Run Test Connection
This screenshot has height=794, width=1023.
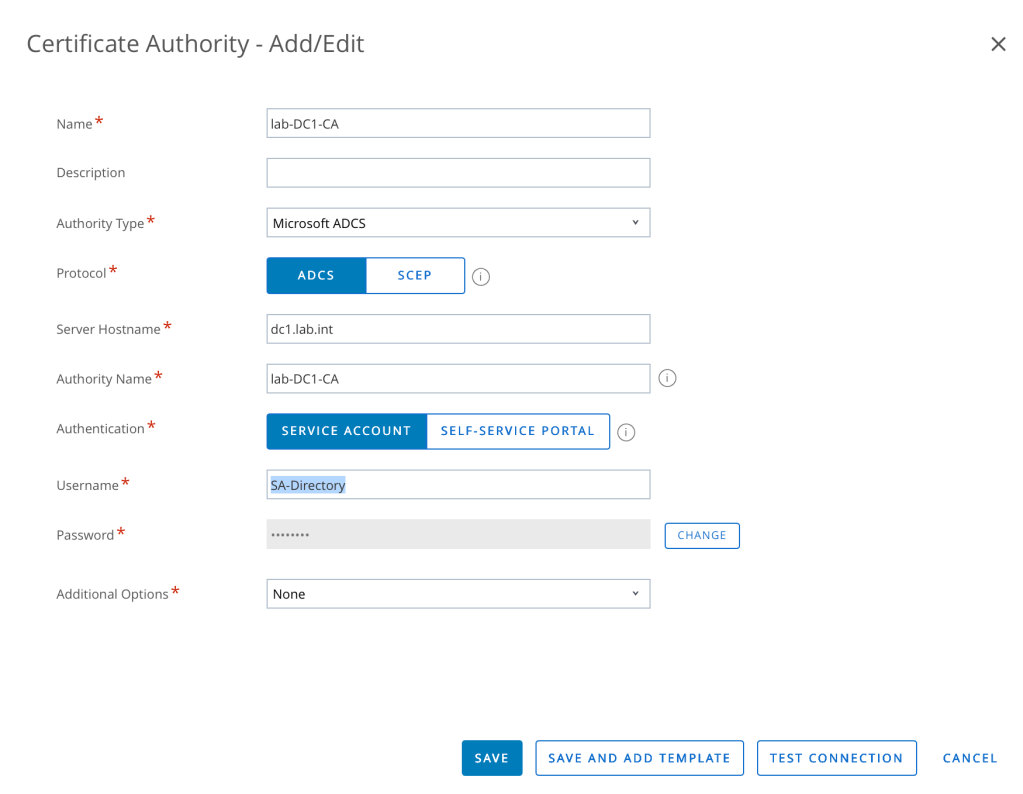coord(836,758)
